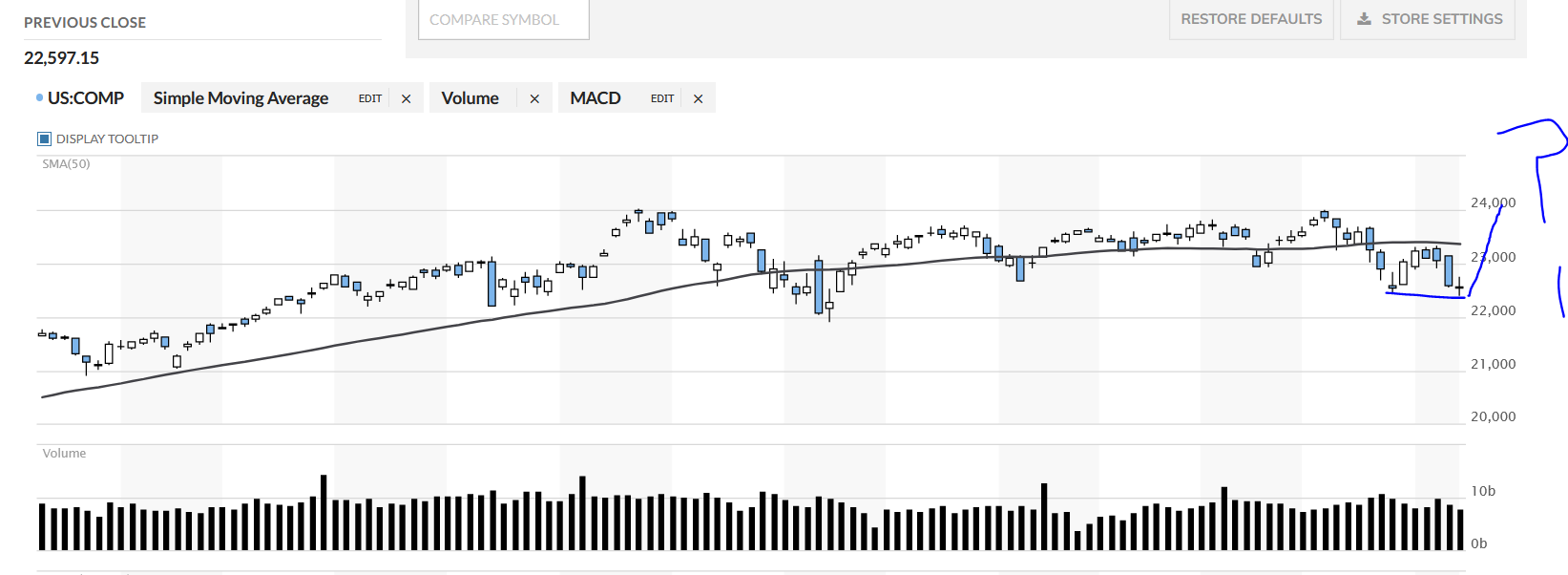
Task: Click the blue dot next to US:COMP
Action: tap(39, 97)
